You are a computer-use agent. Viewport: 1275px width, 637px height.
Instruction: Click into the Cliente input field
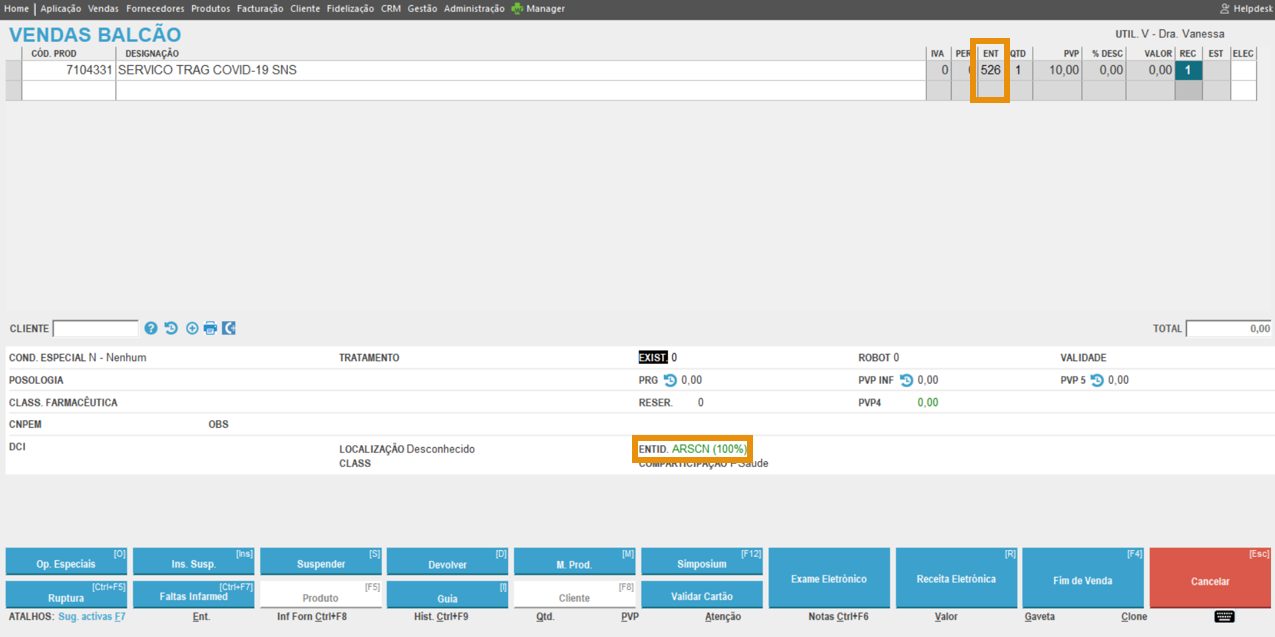click(x=95, y=329)
